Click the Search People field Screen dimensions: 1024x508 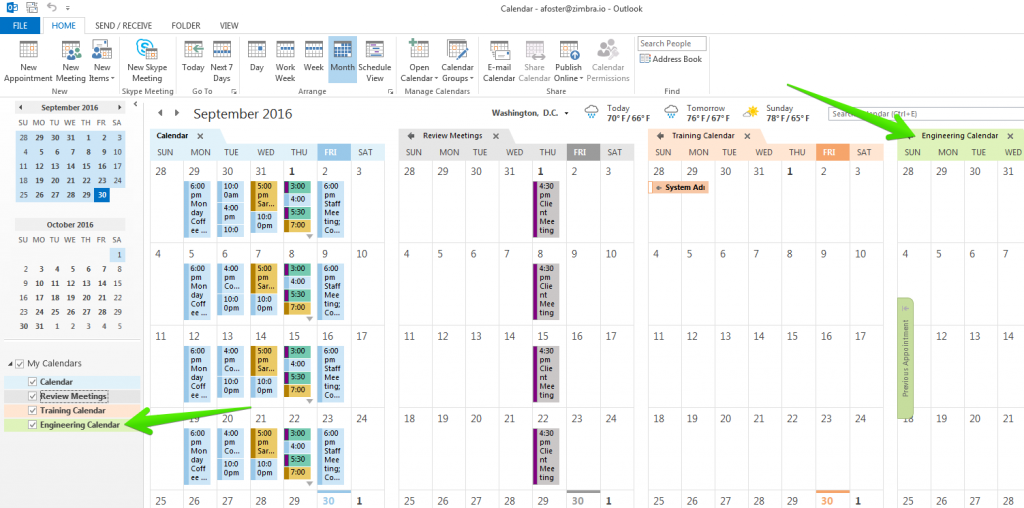point(672,43)
